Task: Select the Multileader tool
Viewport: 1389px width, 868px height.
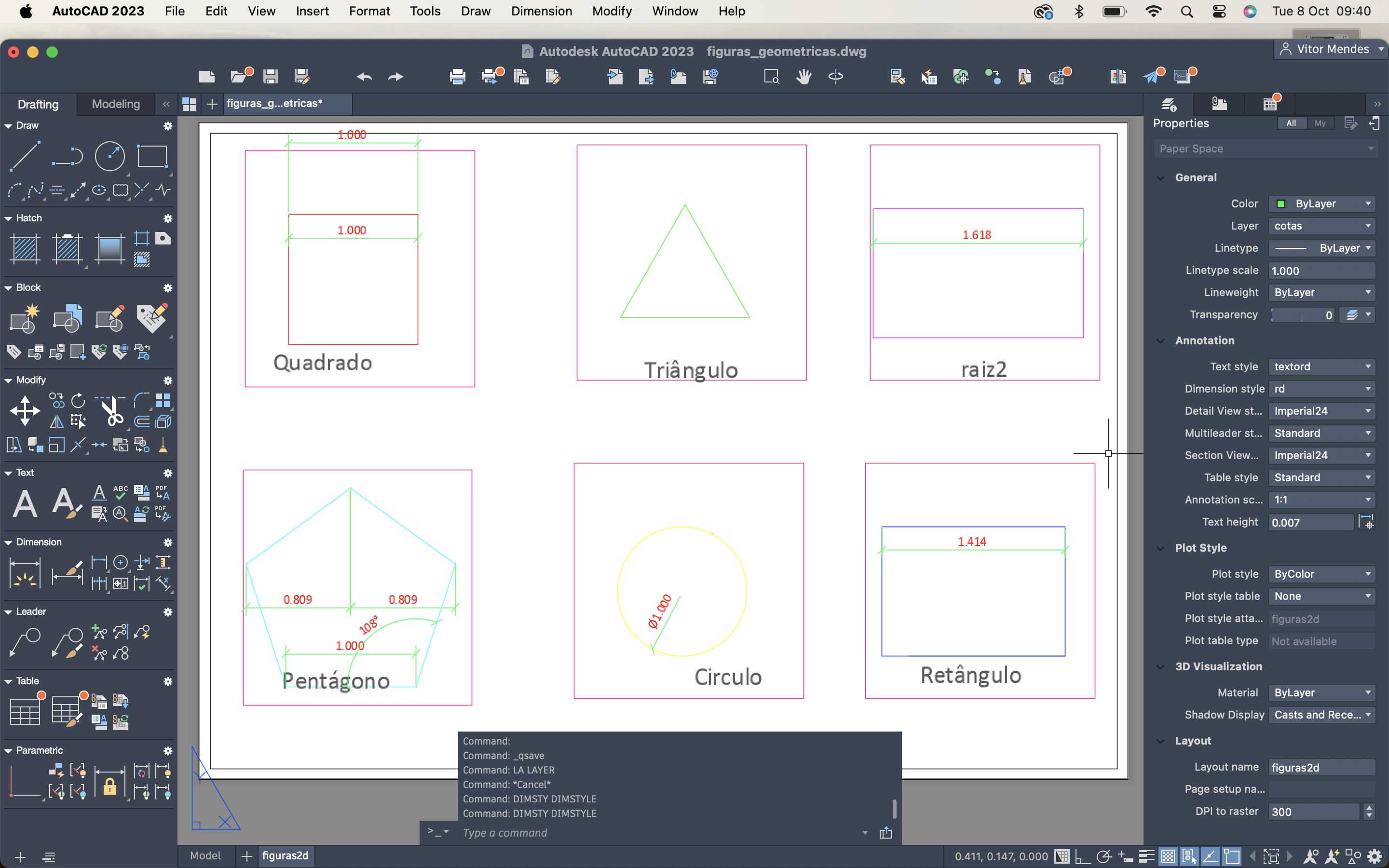Action: tap(25, 642)
